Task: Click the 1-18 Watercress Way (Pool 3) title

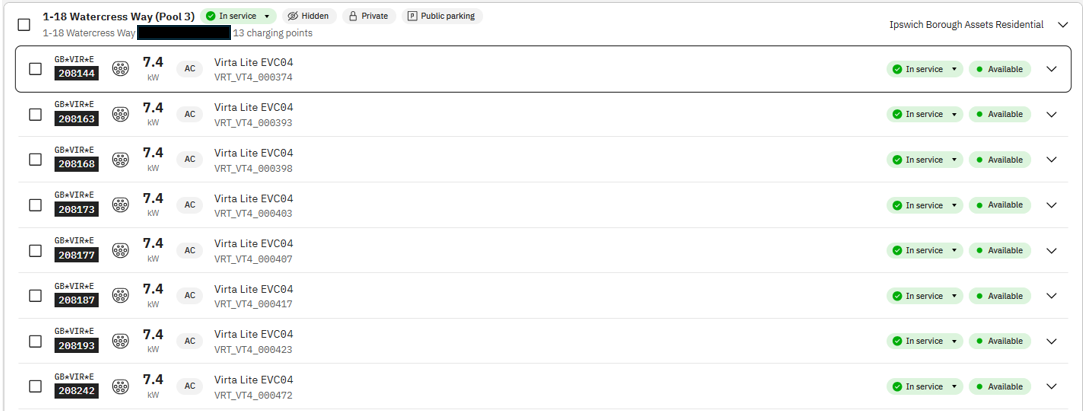Action: [118, 17]
